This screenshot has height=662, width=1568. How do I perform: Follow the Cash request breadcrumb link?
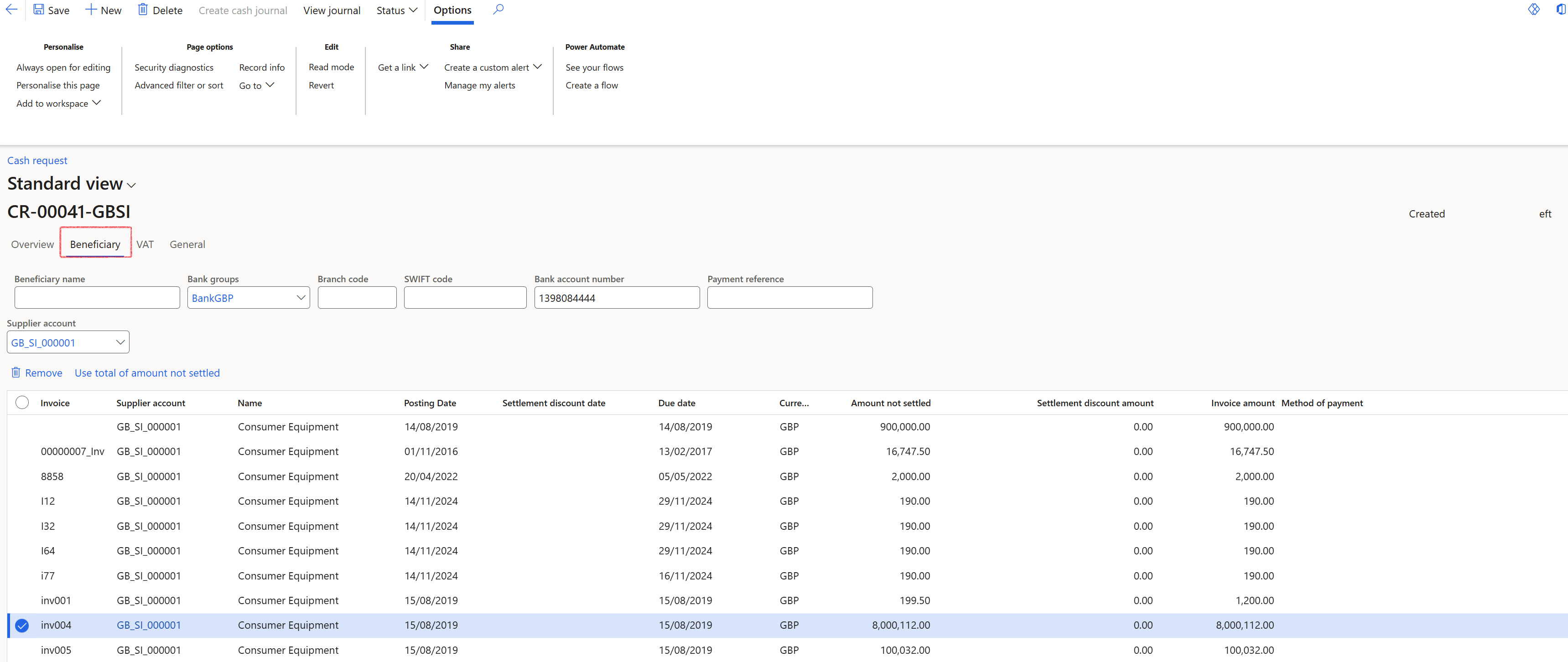[x=37, y=160]
